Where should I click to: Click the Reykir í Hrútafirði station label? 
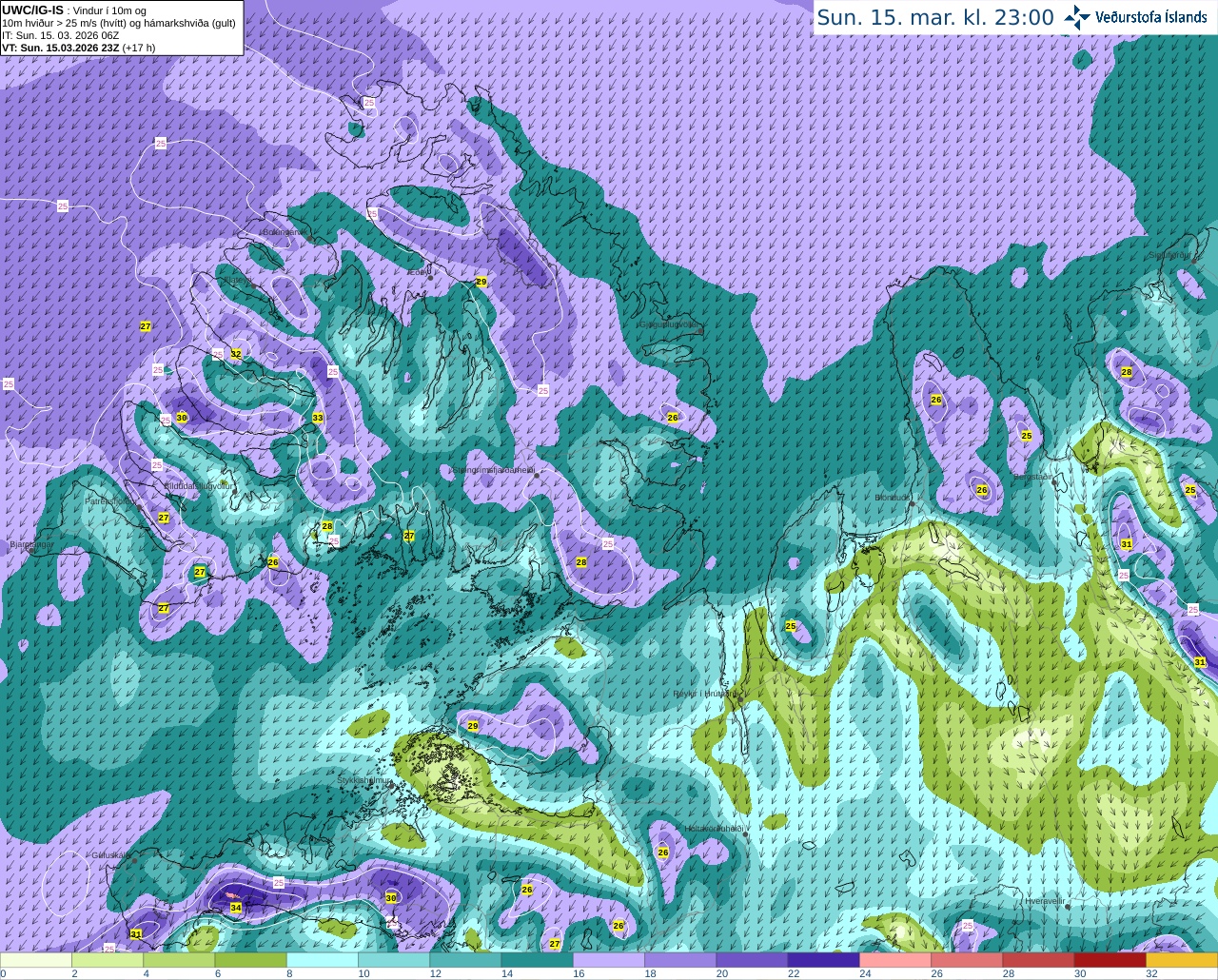706,693
